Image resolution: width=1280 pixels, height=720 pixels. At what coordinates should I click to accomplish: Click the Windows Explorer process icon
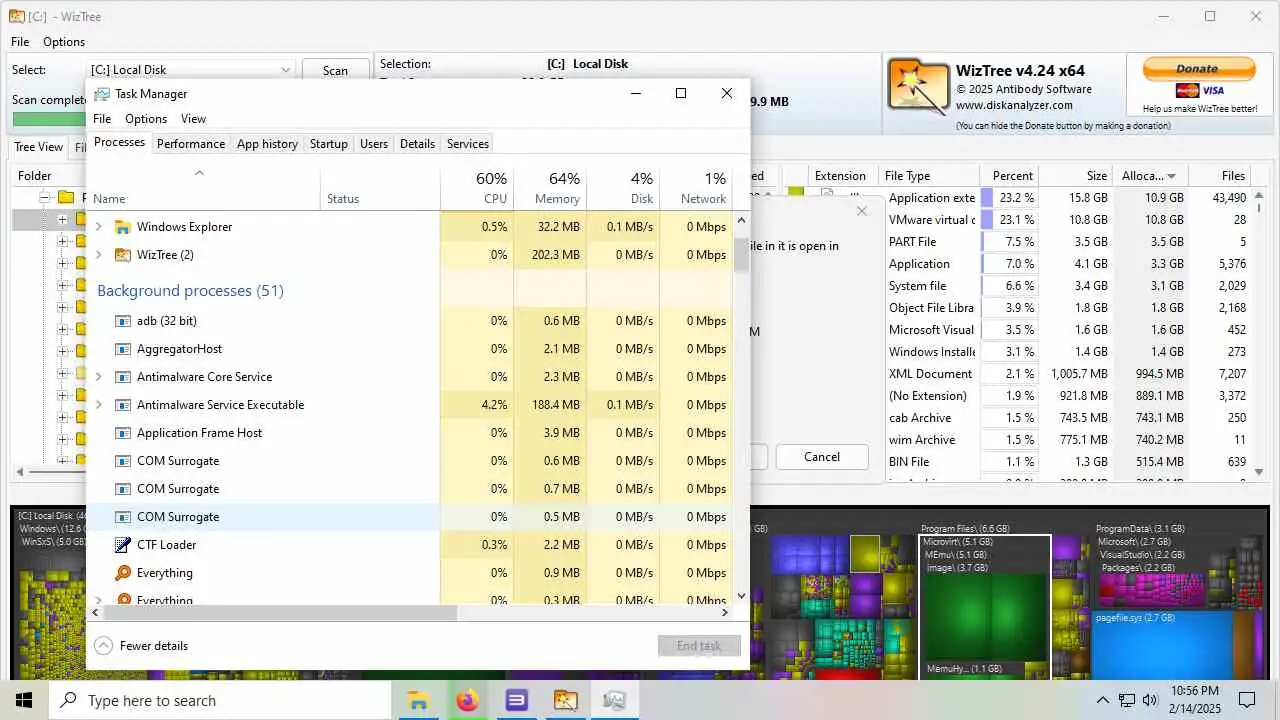[123, 227]
